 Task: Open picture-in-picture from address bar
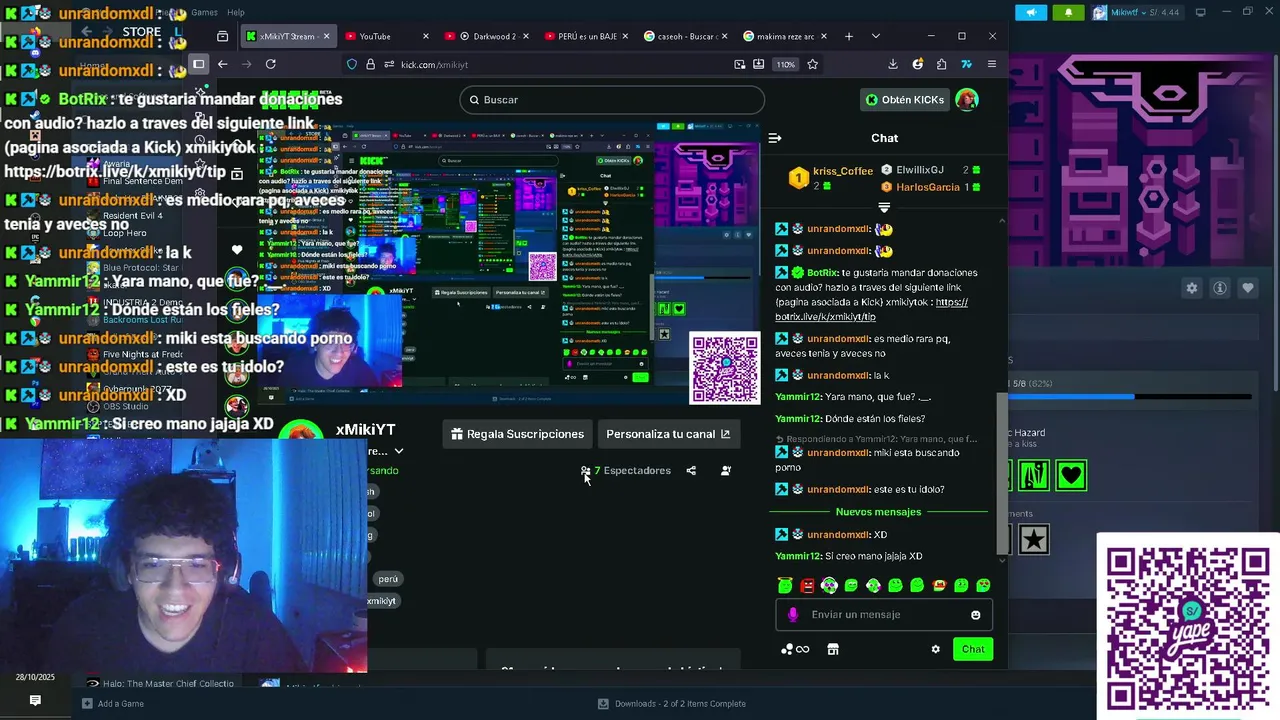(x=740, y=64)
